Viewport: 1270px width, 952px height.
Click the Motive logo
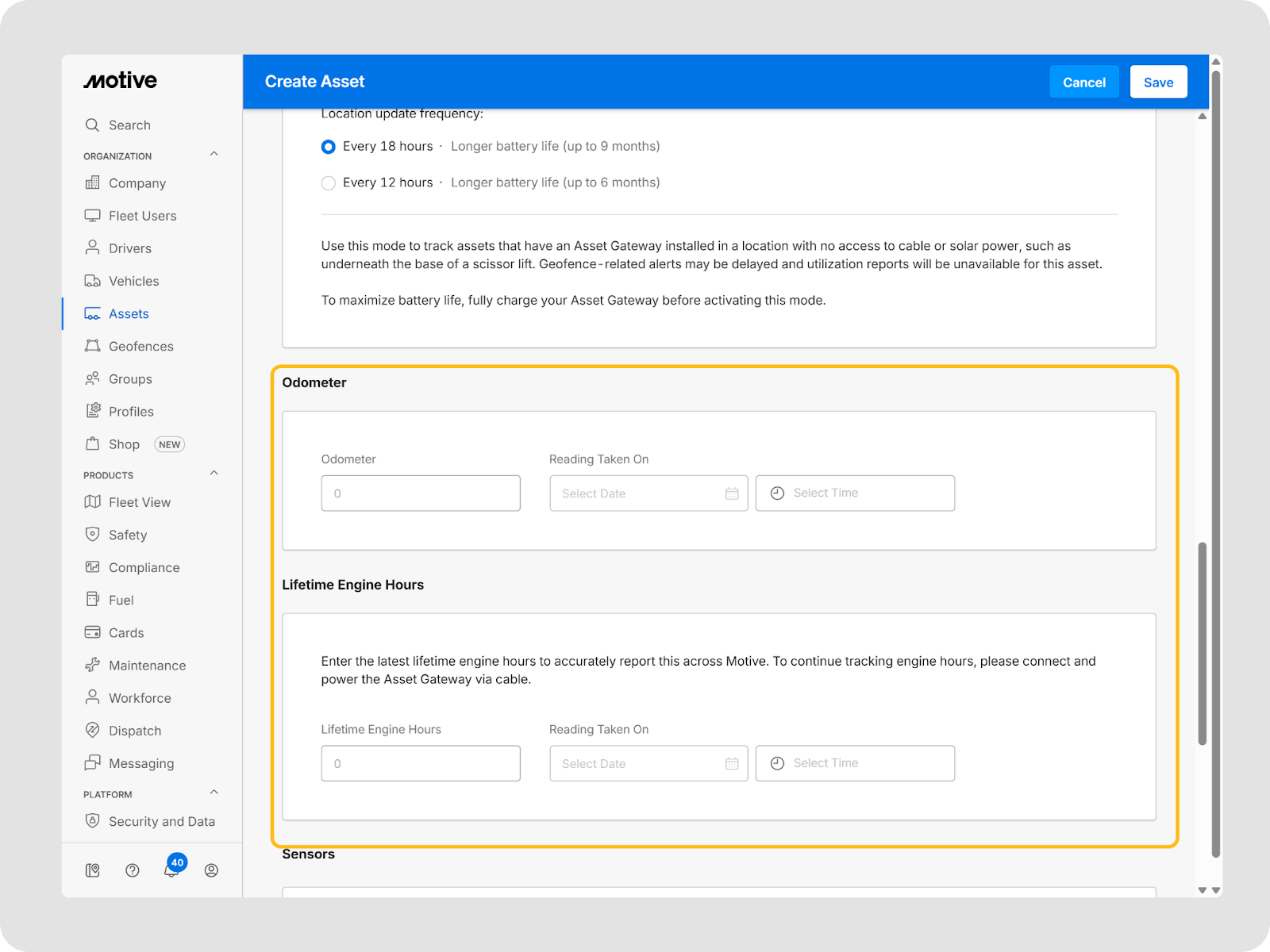click(x=121, y=81)
